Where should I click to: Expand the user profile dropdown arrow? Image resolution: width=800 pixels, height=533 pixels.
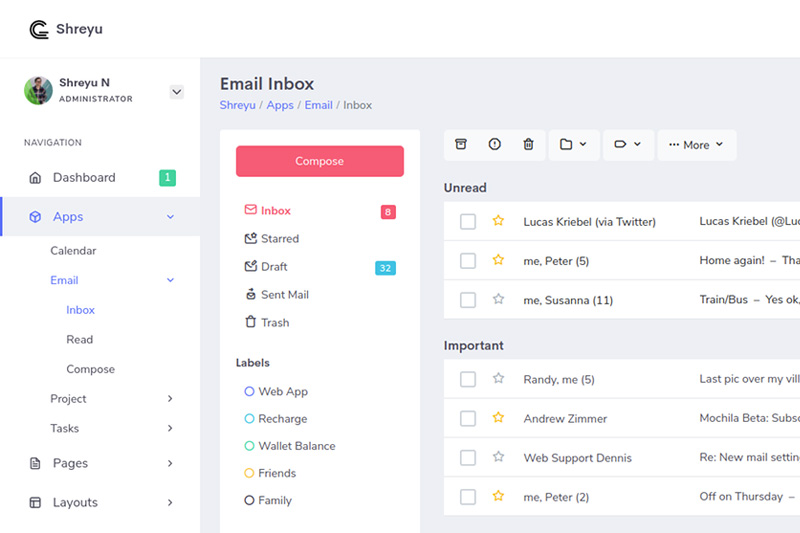pos(177,92)
